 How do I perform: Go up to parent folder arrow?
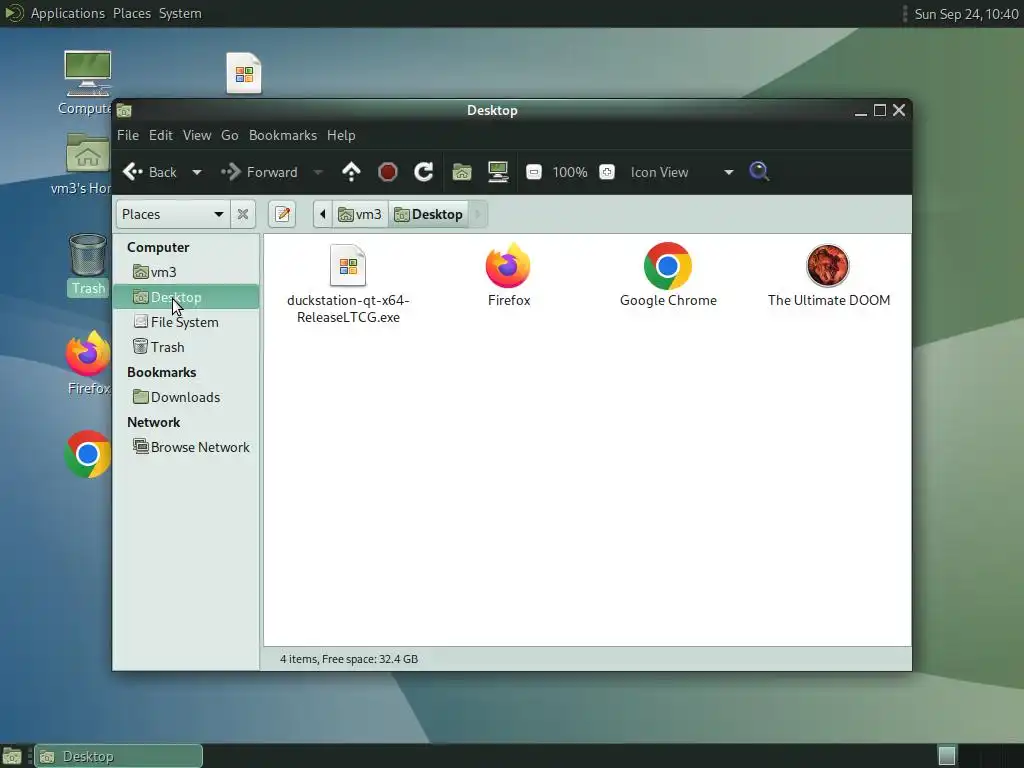point(351,172)
